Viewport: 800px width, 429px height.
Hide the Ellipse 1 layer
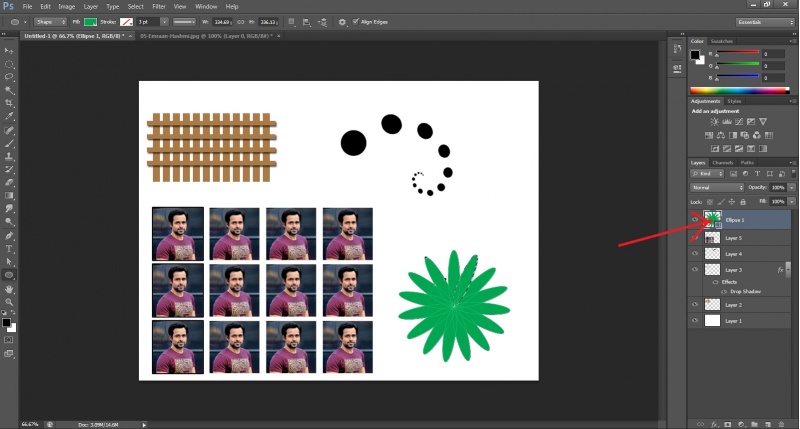[x=695, y=218]
